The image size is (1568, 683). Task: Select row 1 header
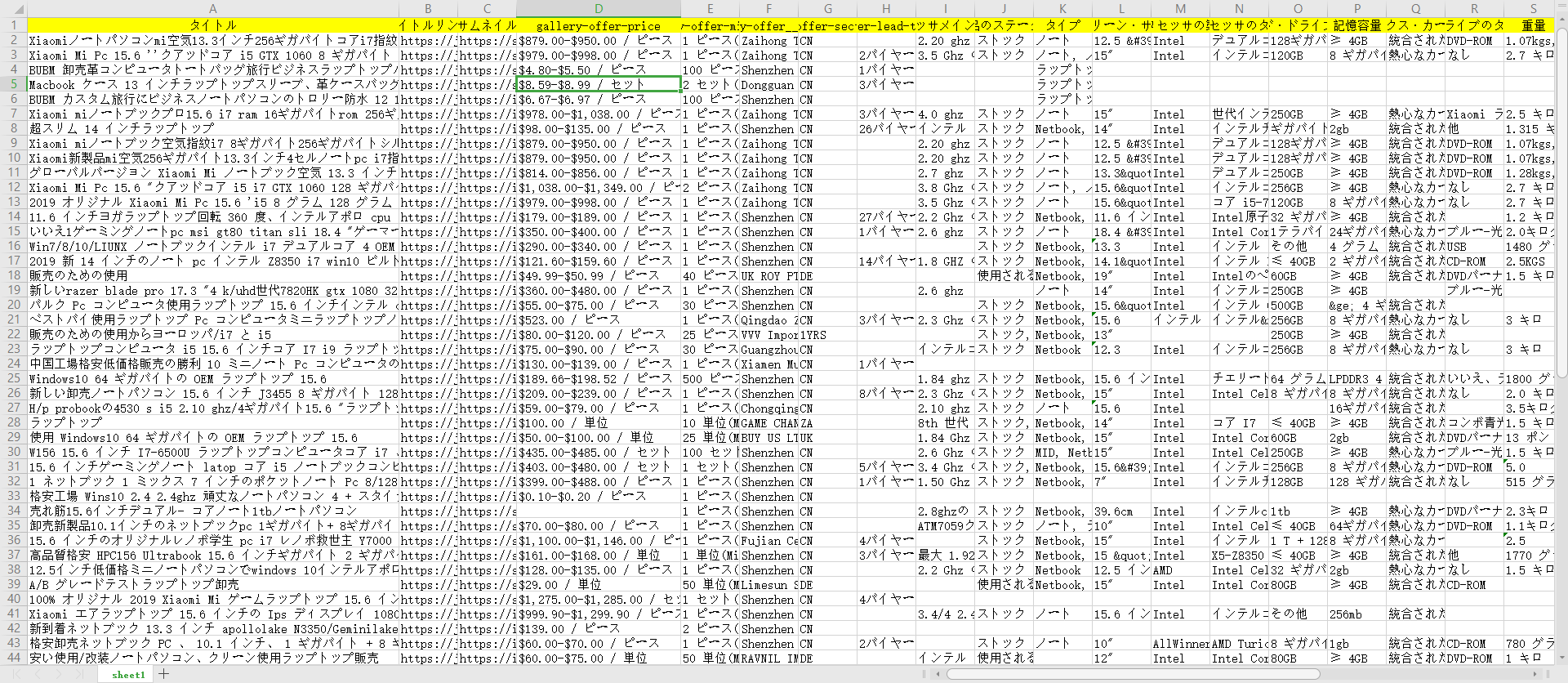coord(13,25)
